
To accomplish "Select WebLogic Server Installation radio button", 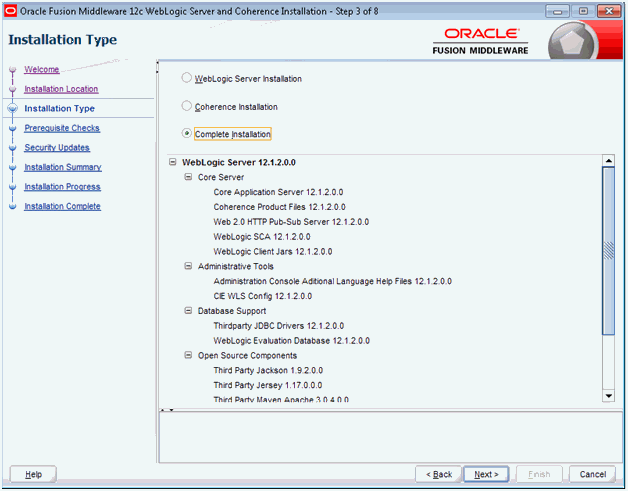I will click(x=186, y=78).
